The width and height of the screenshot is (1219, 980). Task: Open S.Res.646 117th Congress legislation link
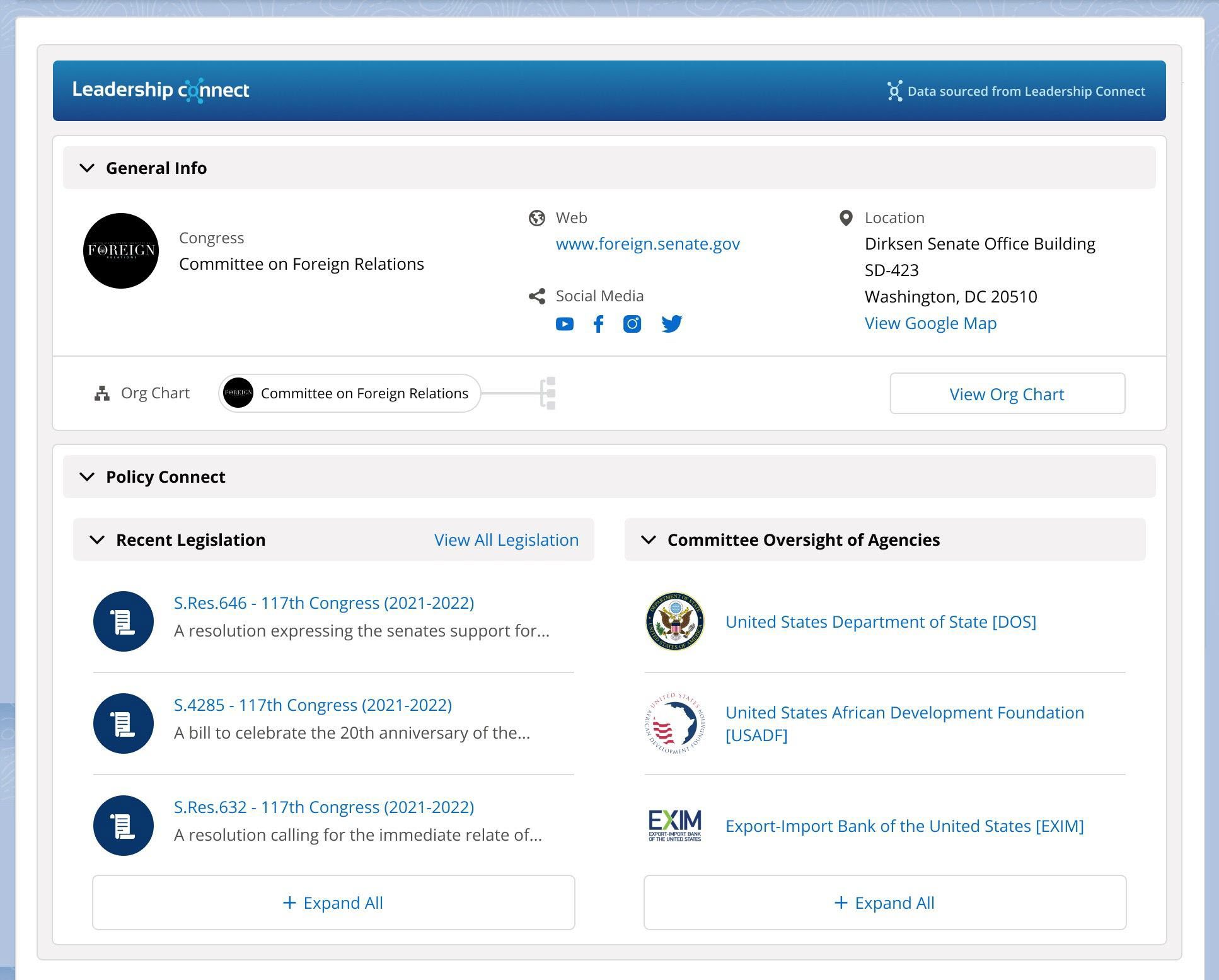(324, 603)
